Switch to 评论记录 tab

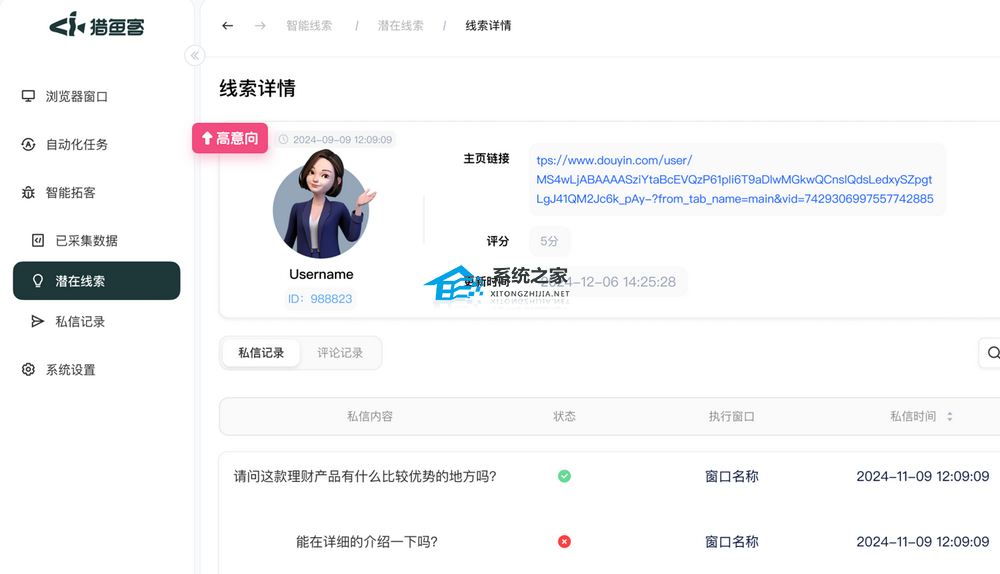(x=340, y=353)
